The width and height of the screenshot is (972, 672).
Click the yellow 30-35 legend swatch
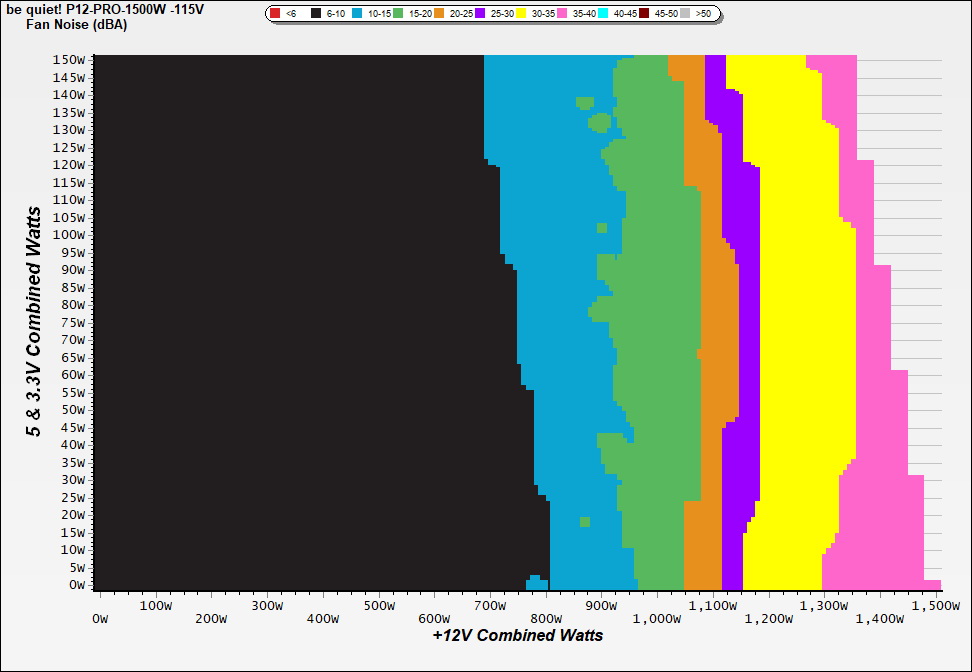coord(521,14)
